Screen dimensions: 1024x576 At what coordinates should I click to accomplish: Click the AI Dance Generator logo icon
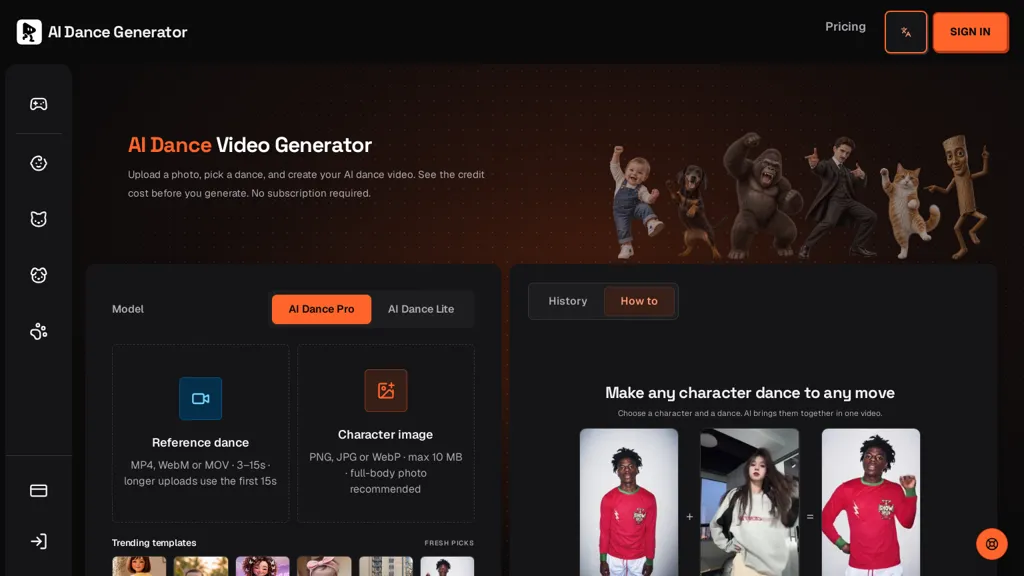[x=29, y=32]
